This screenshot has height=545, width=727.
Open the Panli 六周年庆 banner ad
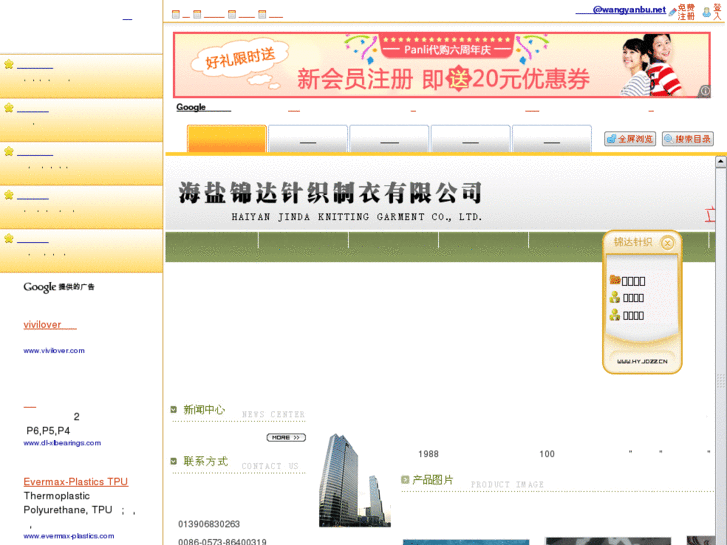tap(441, 65)
